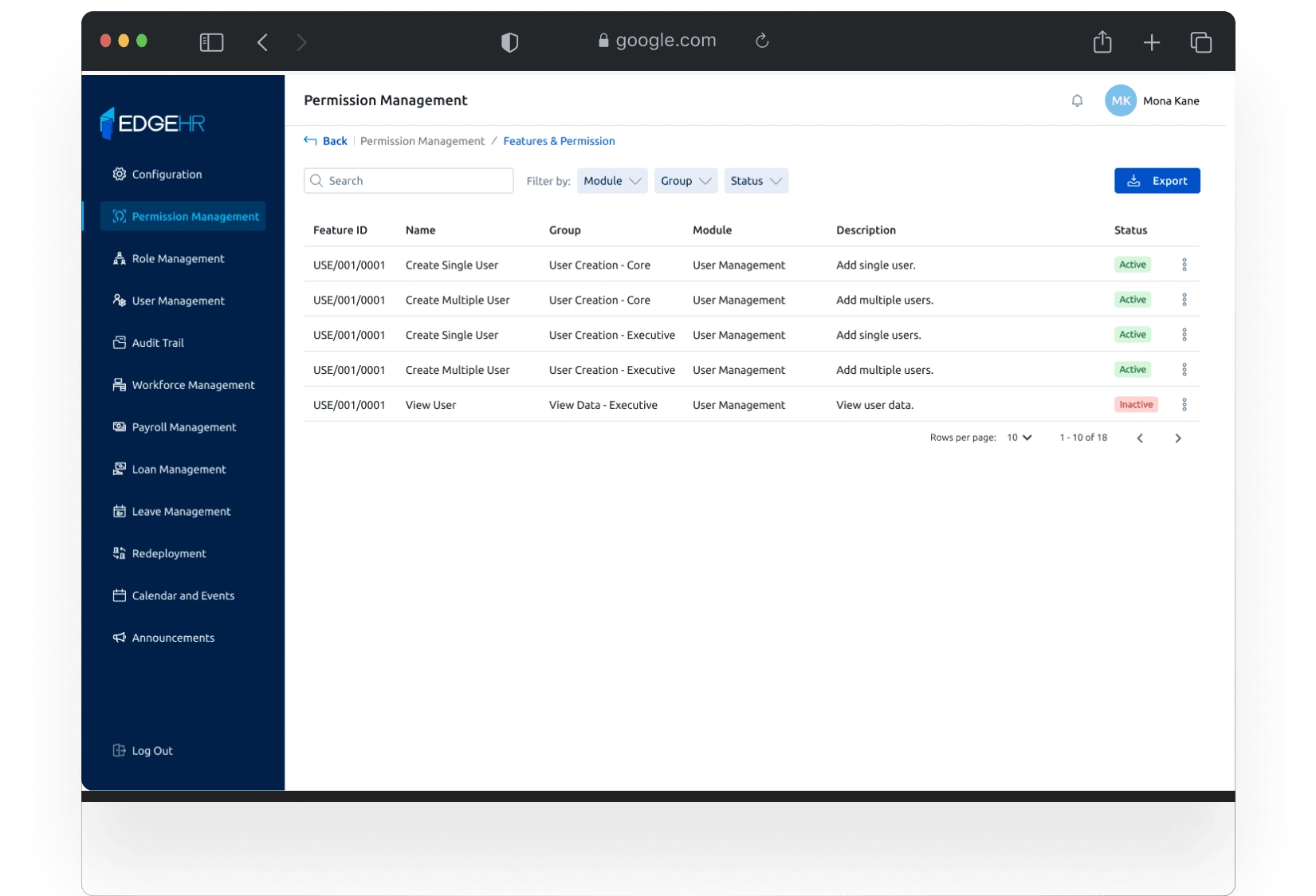Open row actions for Add single user.

click(x=1184, y=265)
